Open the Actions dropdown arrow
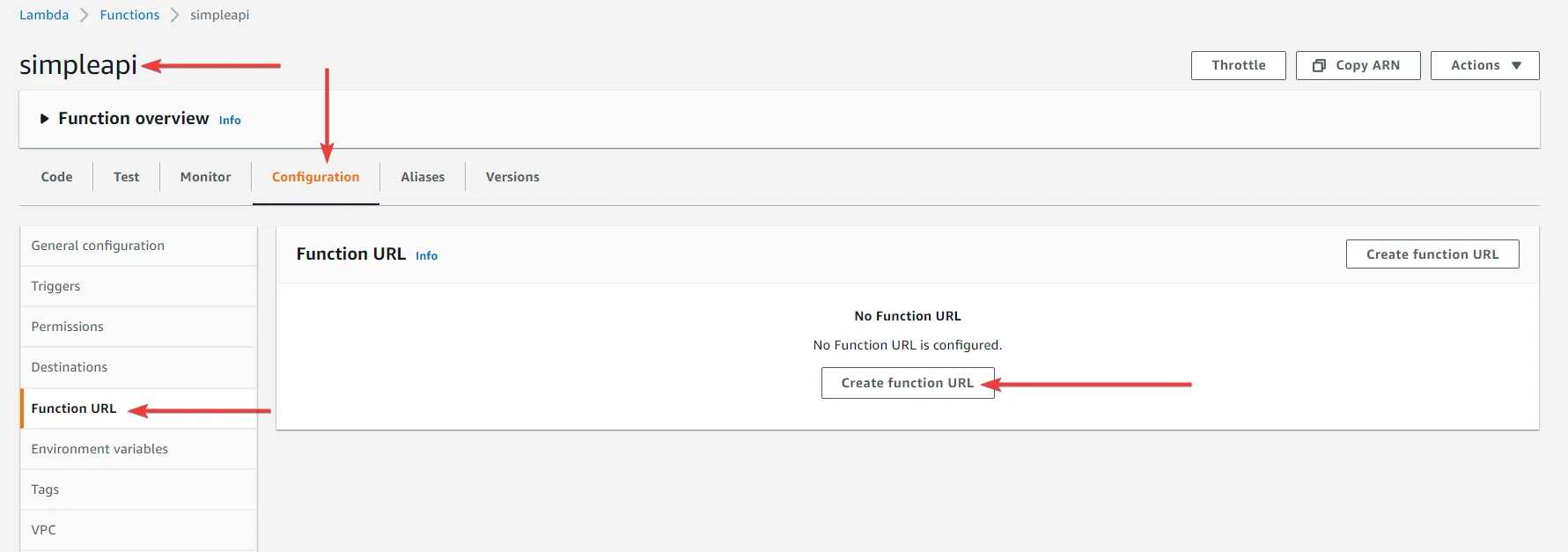1568x552 pixels. click(1517, 65)
